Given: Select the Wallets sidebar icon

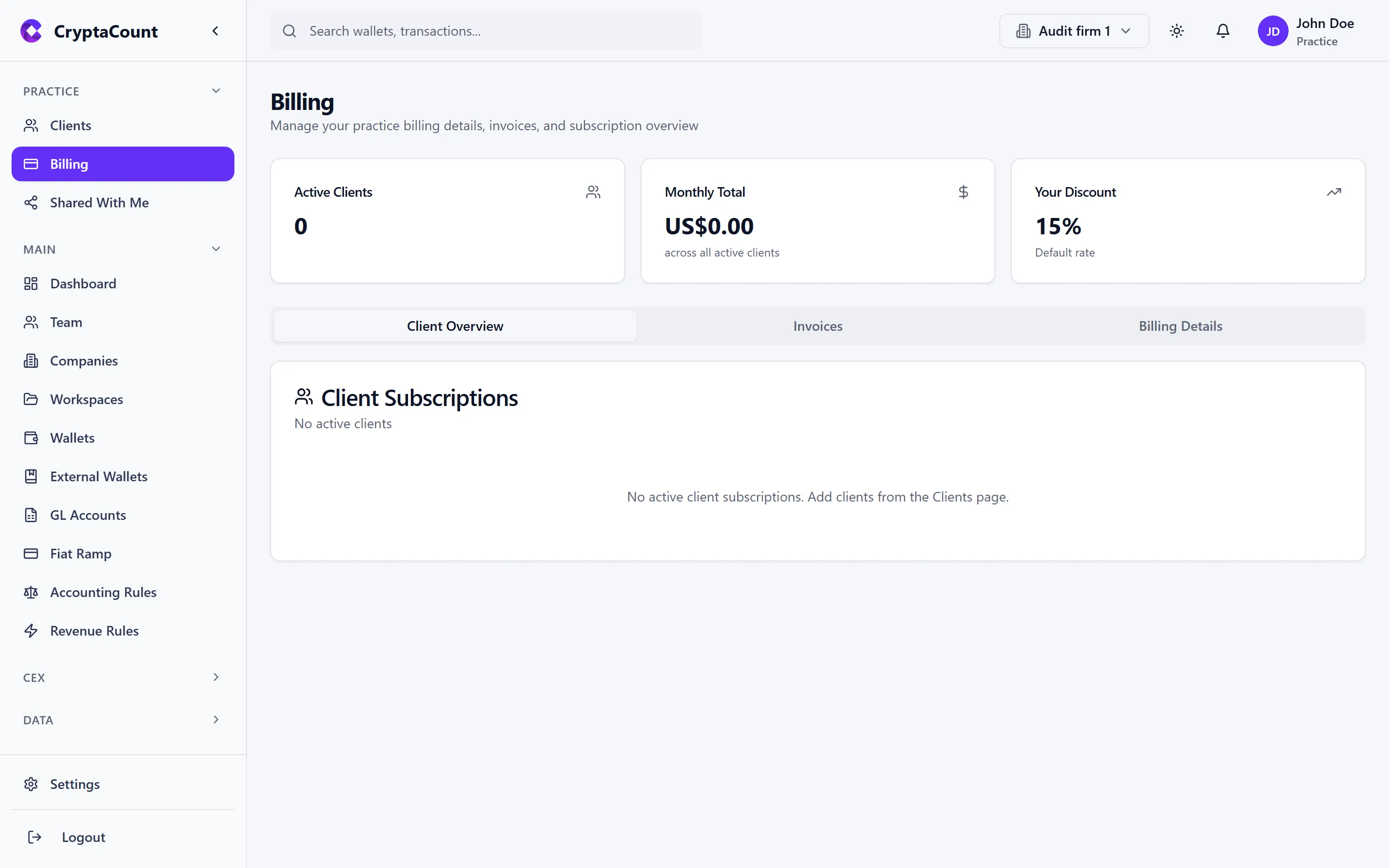Looking at the screenshot, I should pos(31,437).
